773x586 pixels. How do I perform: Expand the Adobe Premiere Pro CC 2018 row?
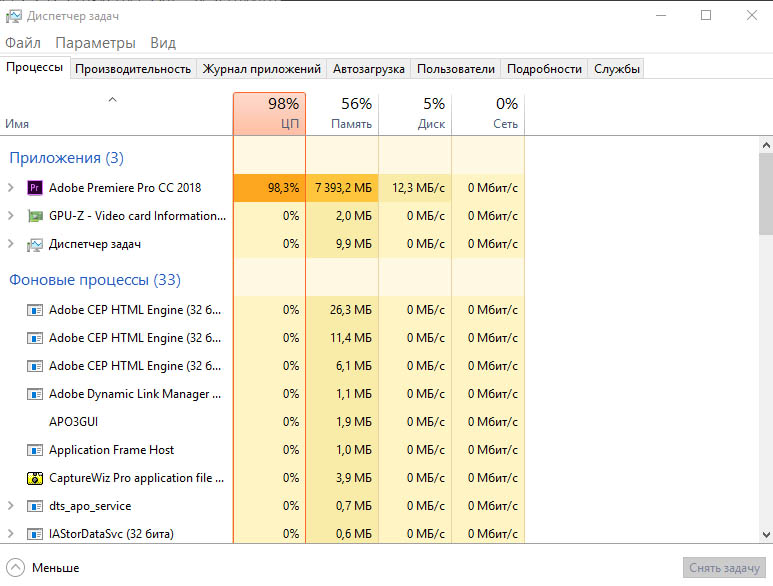10,188
